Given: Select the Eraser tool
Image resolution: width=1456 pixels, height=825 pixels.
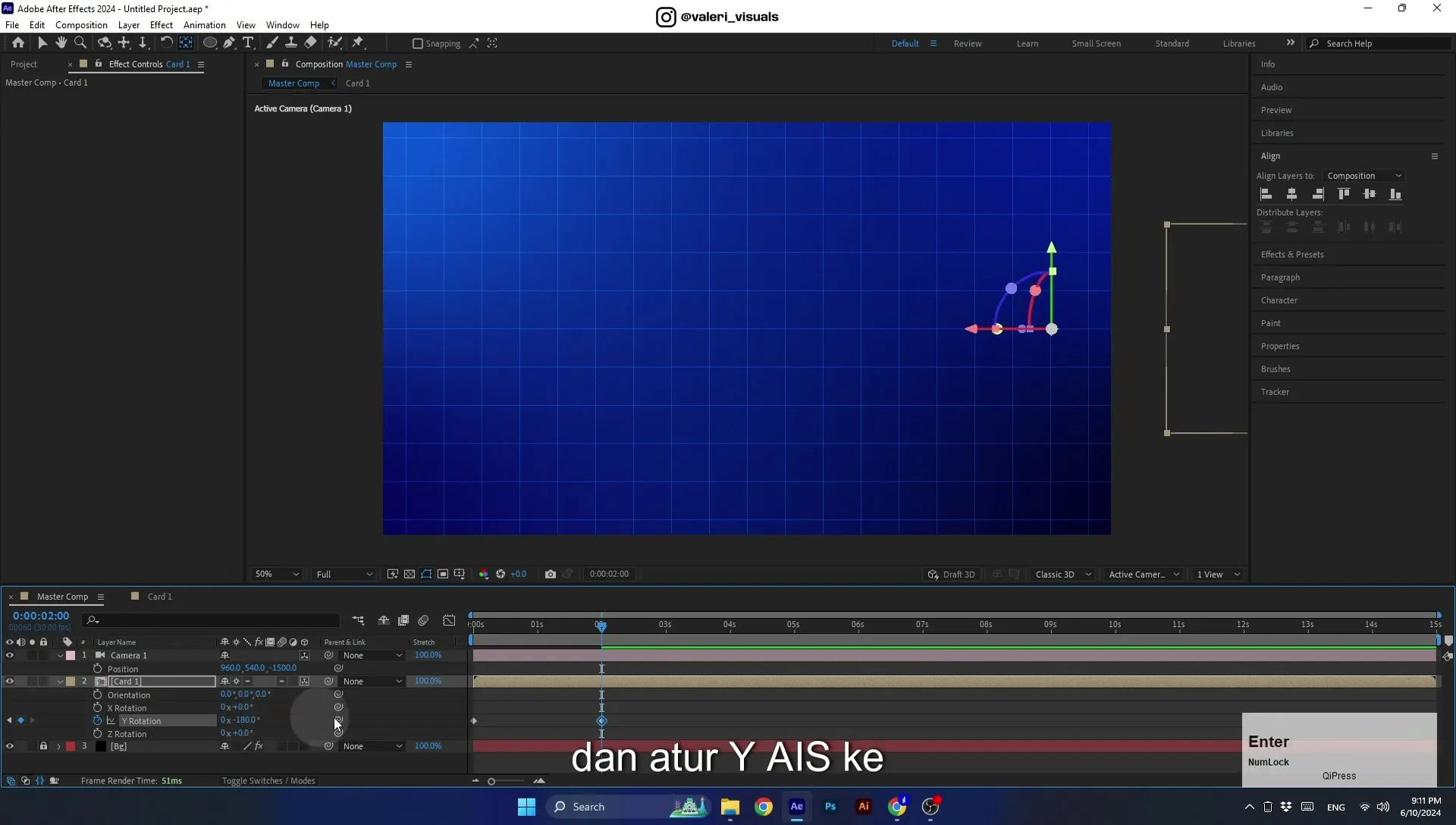Looking at the screenshot, I should (311, 43).
